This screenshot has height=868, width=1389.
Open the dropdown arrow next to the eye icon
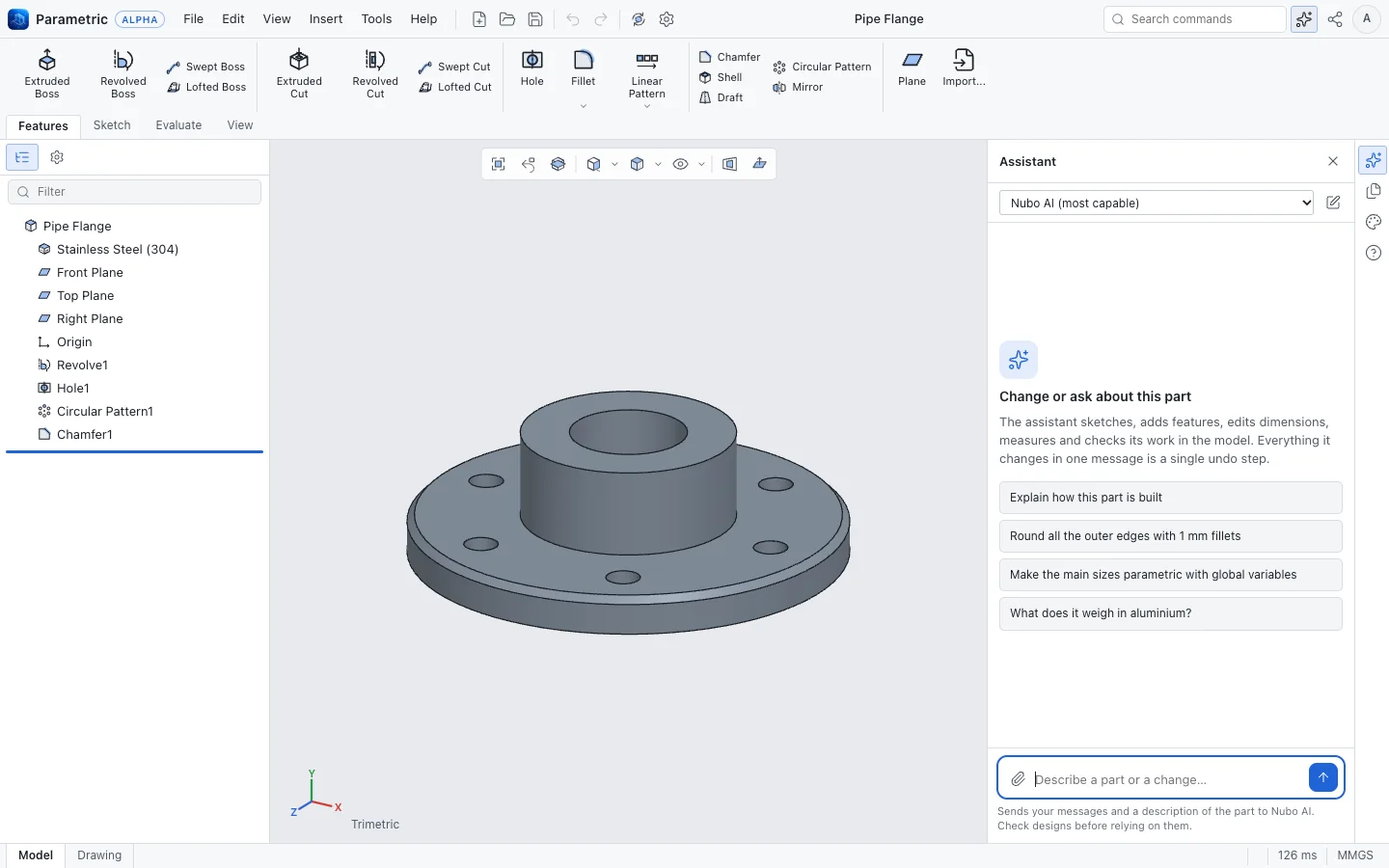click(701, 164)
